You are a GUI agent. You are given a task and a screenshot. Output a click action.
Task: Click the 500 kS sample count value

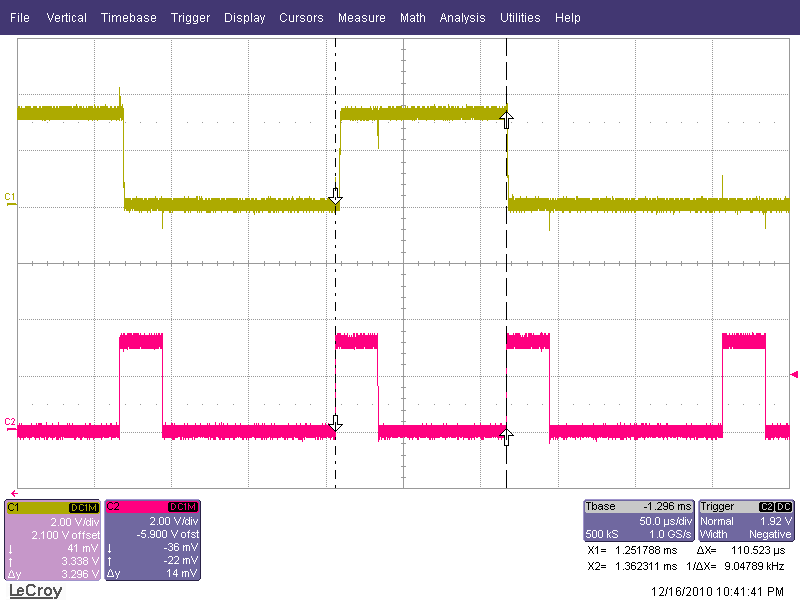[x=602, y=534]
